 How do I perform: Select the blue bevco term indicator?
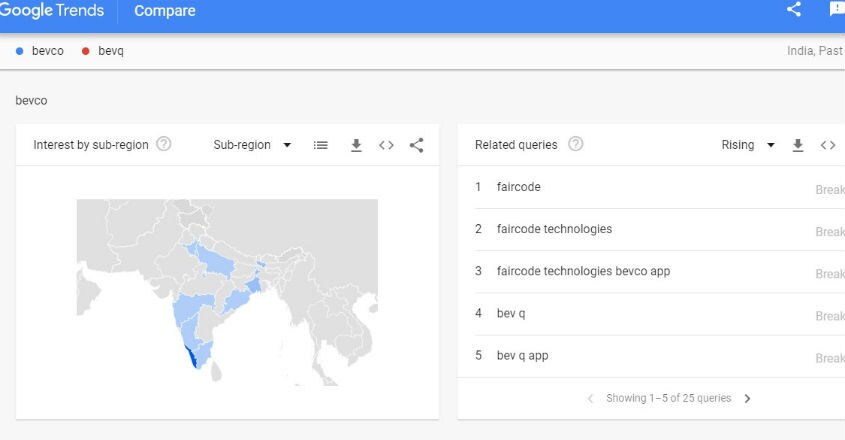[19, 51]
